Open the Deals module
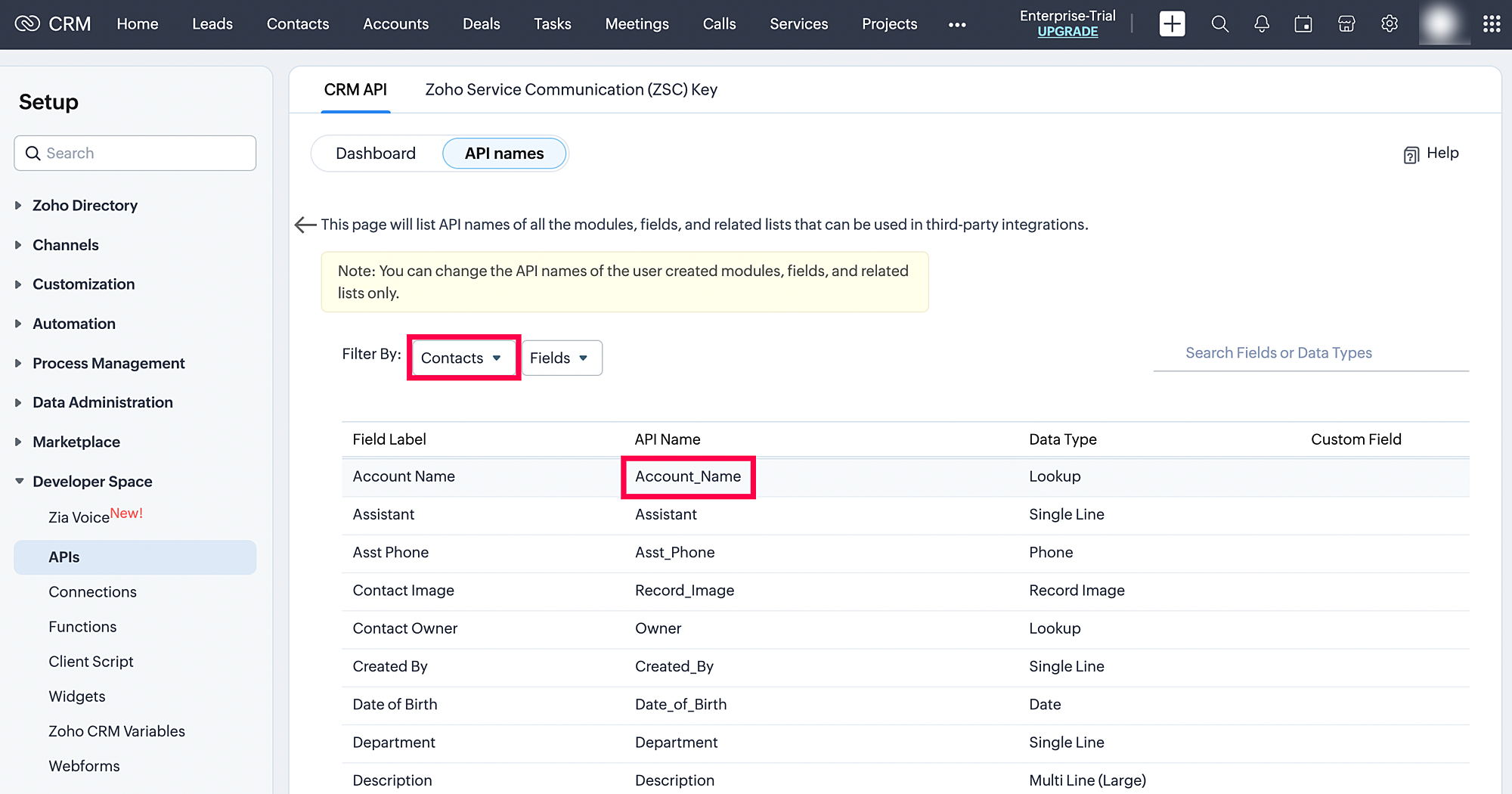This screenshot has height=794, width=1512. coord(482,24)
